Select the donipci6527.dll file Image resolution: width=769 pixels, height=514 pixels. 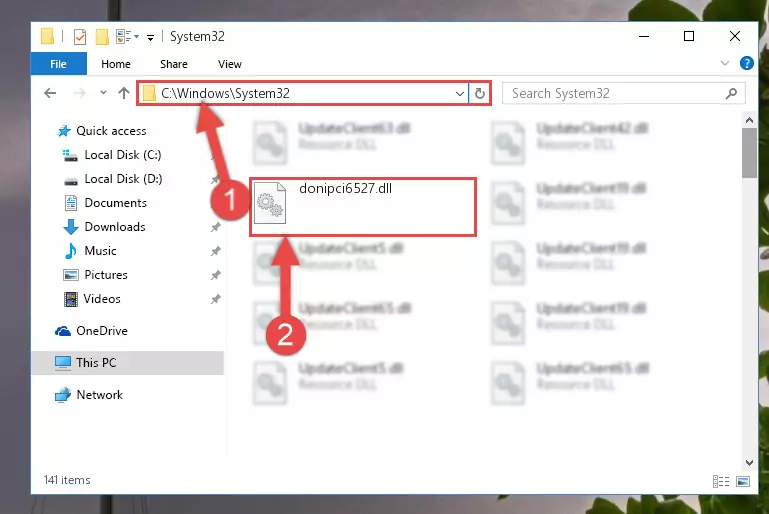click(x=363, y=207)
